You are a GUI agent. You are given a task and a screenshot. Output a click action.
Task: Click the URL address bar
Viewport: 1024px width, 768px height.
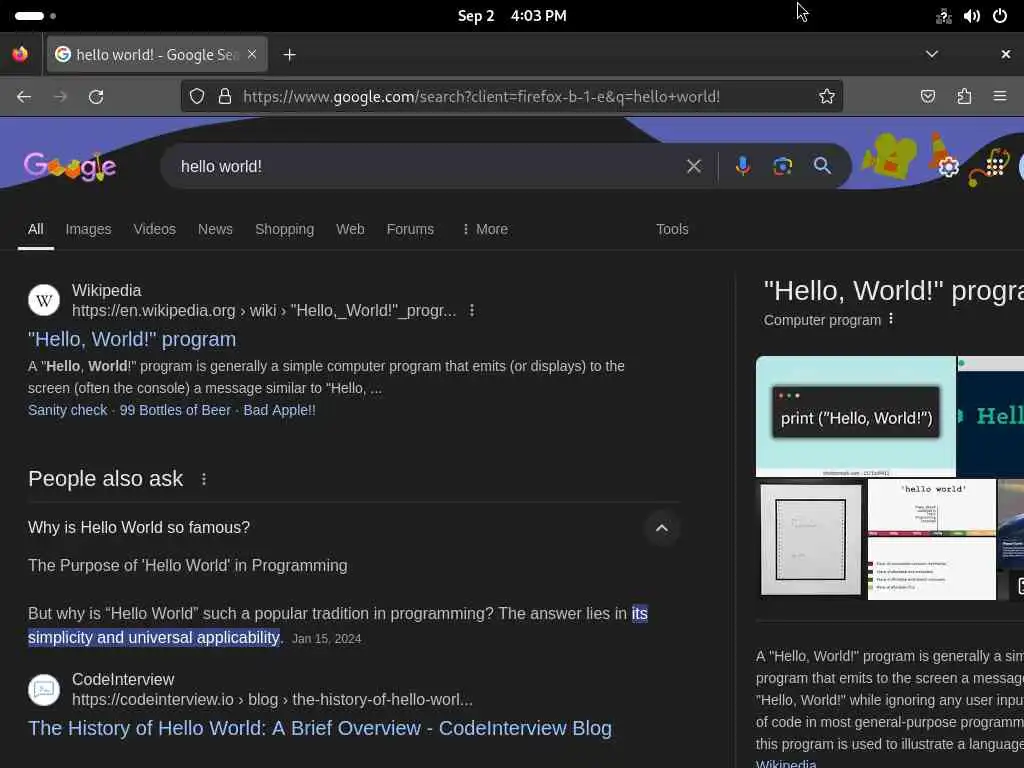pos(511,97)
